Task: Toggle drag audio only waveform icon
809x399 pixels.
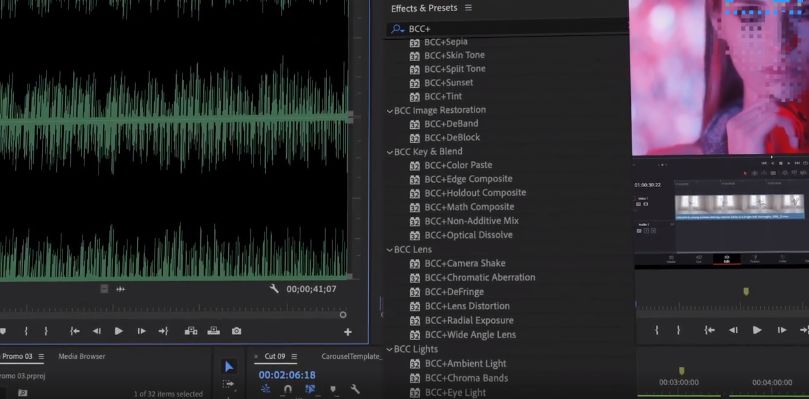Action: 120,290
